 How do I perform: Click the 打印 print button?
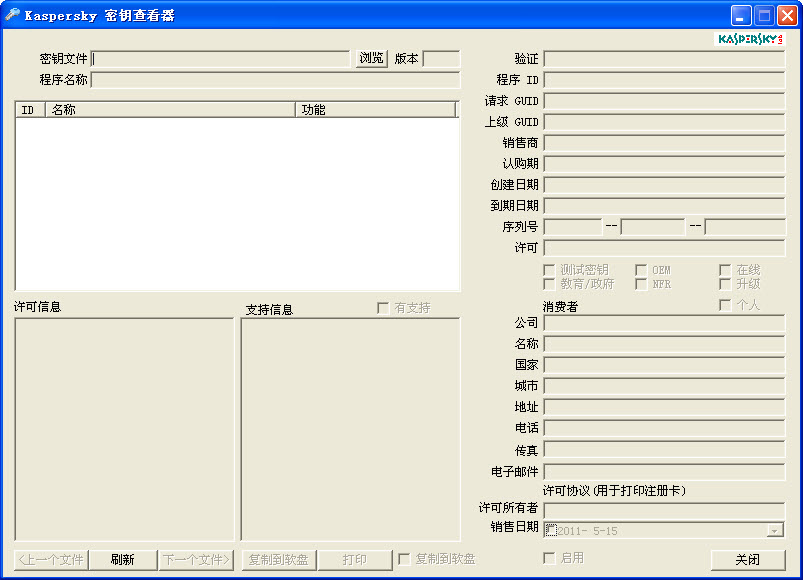click(x=354, y=560)
